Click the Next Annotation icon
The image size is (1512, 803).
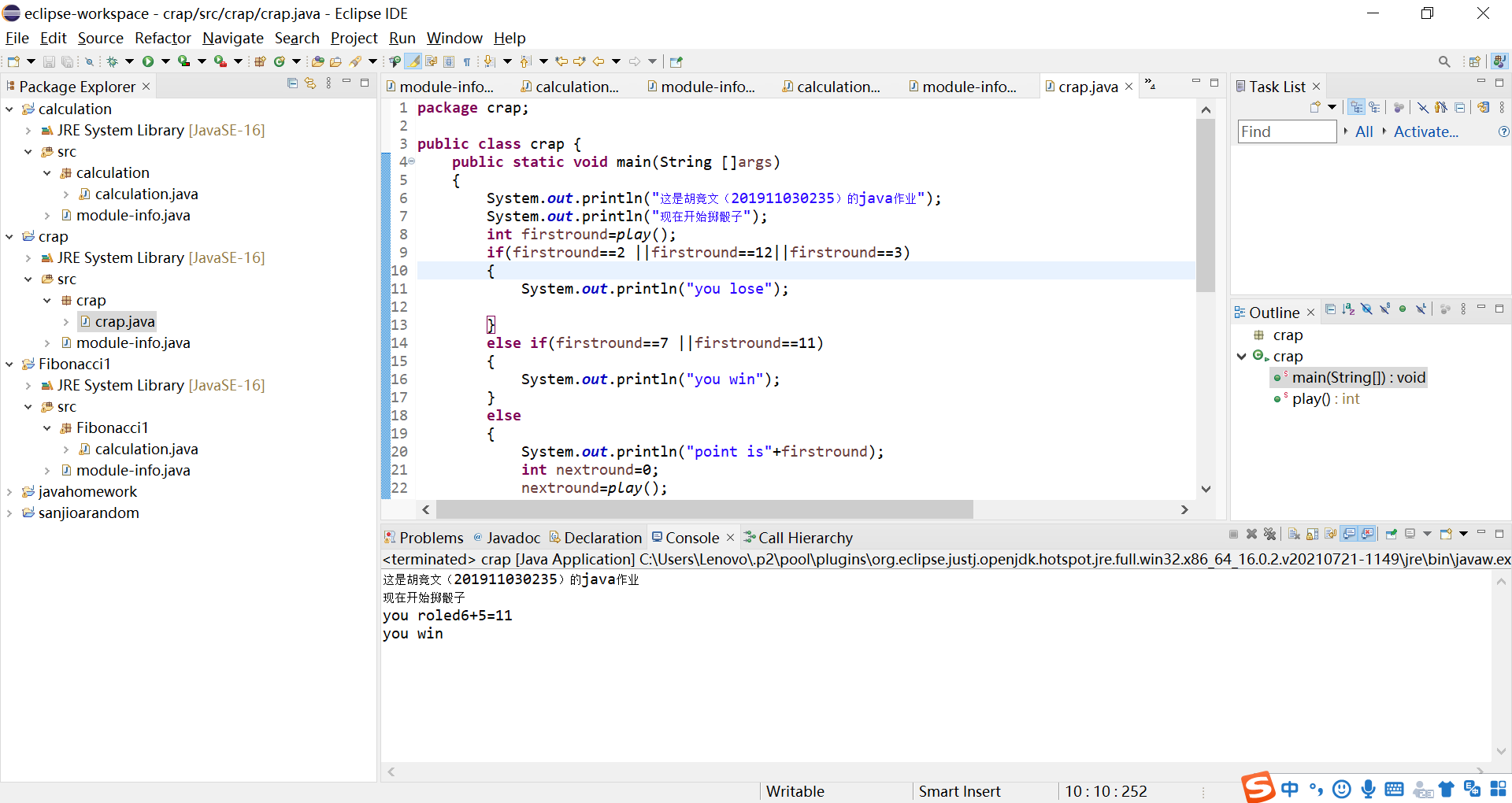(489, 61)
